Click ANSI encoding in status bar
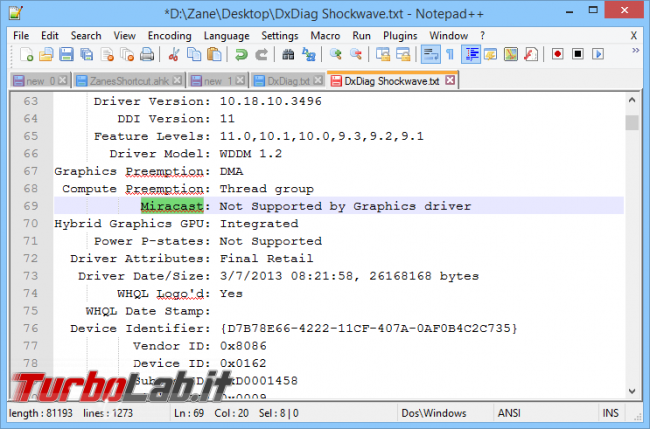Screen dimensions: 650x429 point(509,413)
